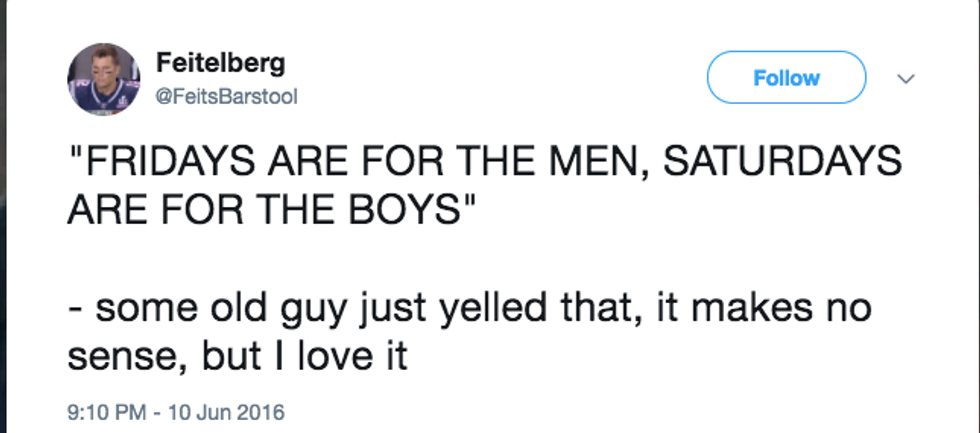Click the dash before "some old guy"

(x=76, y=310)
